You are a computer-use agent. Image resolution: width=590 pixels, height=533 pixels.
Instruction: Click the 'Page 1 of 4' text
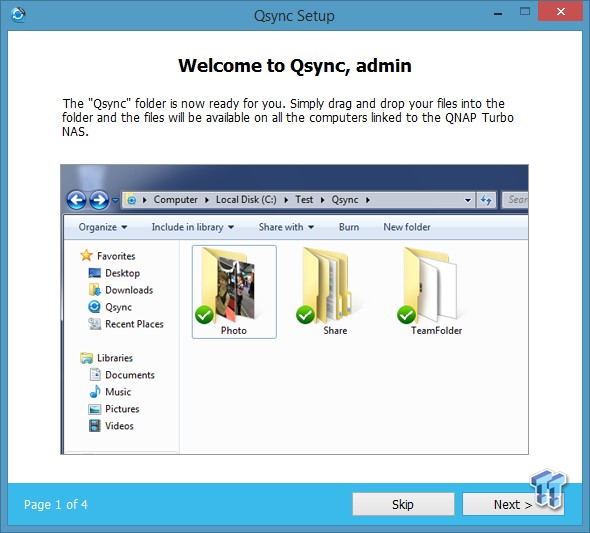56,504
